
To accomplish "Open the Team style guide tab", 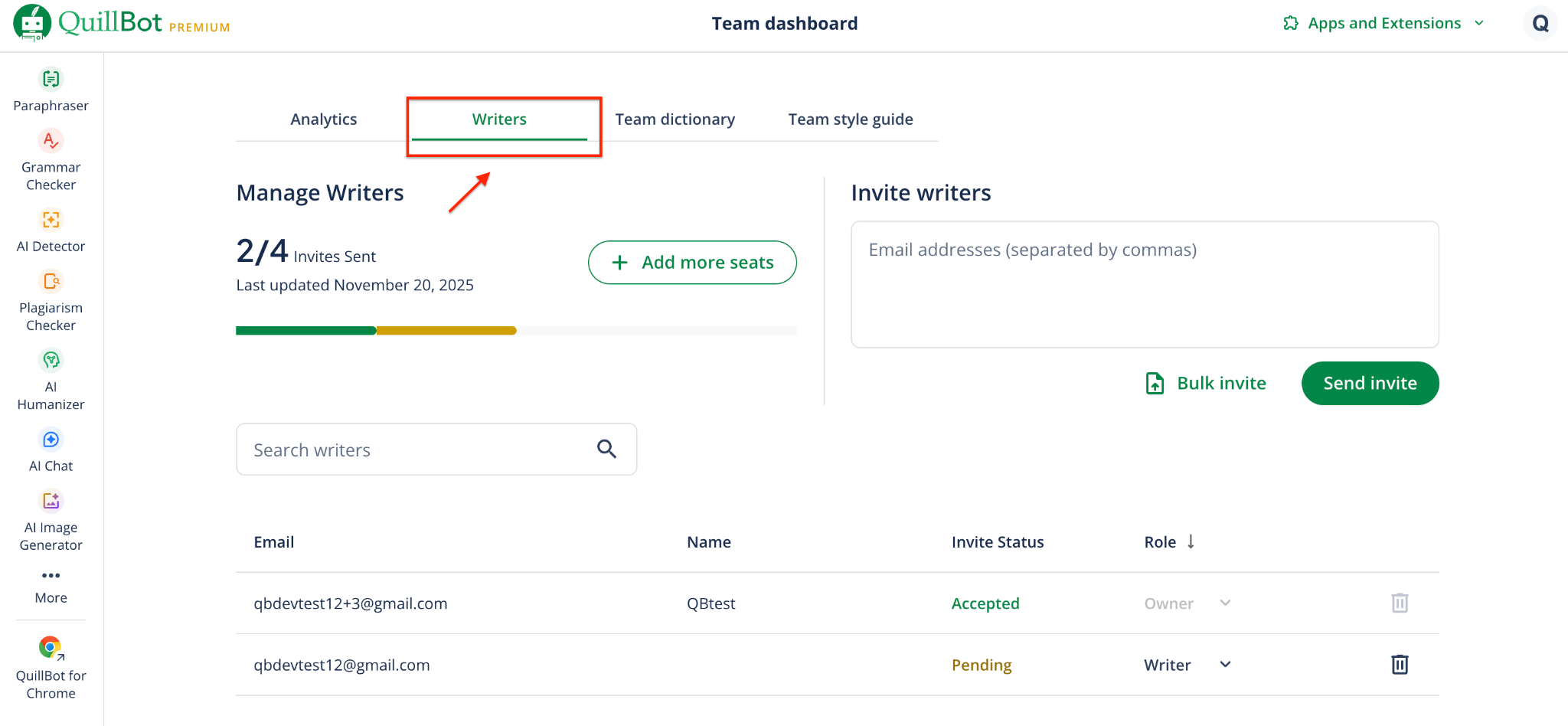I will click(850, 119).
